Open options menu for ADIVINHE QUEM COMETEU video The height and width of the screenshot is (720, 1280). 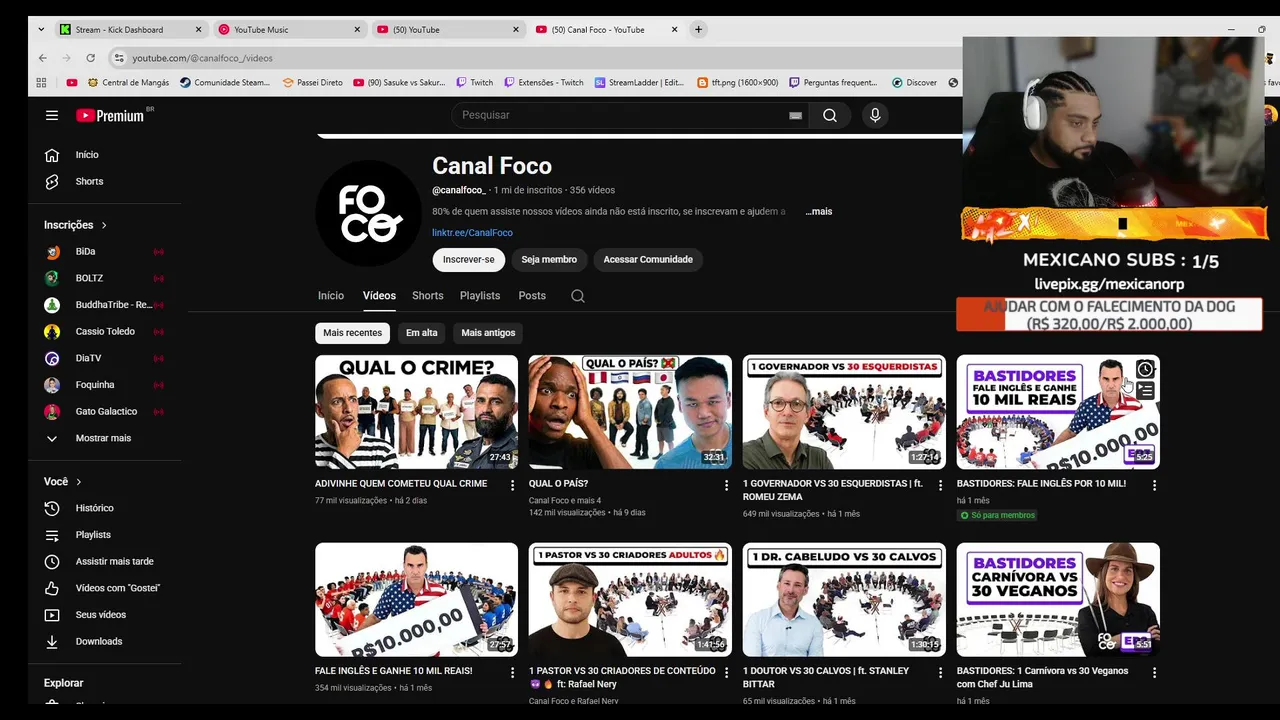coord(512,485)
